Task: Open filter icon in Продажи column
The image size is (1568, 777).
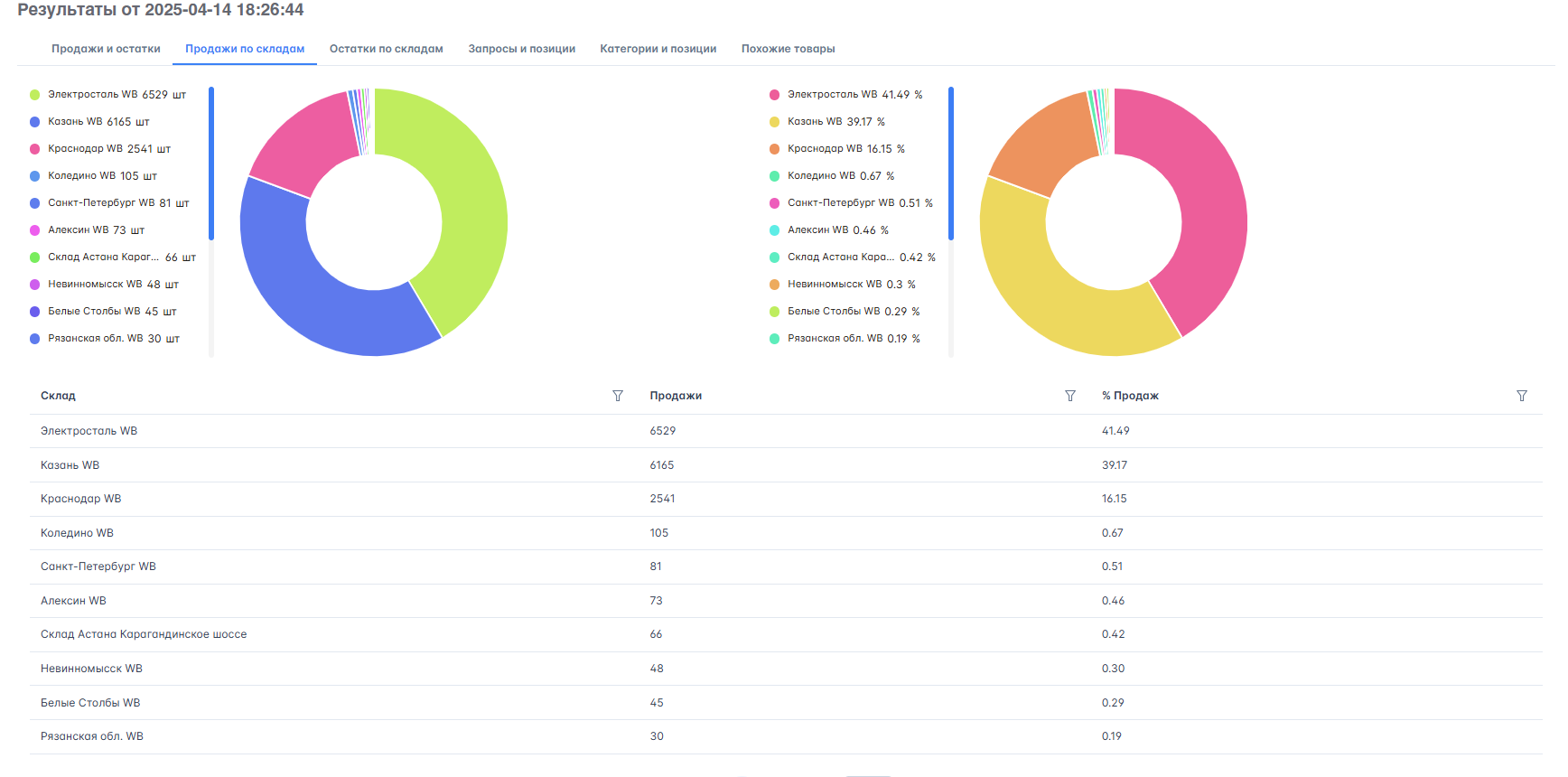Action: tap(1069, 396)
